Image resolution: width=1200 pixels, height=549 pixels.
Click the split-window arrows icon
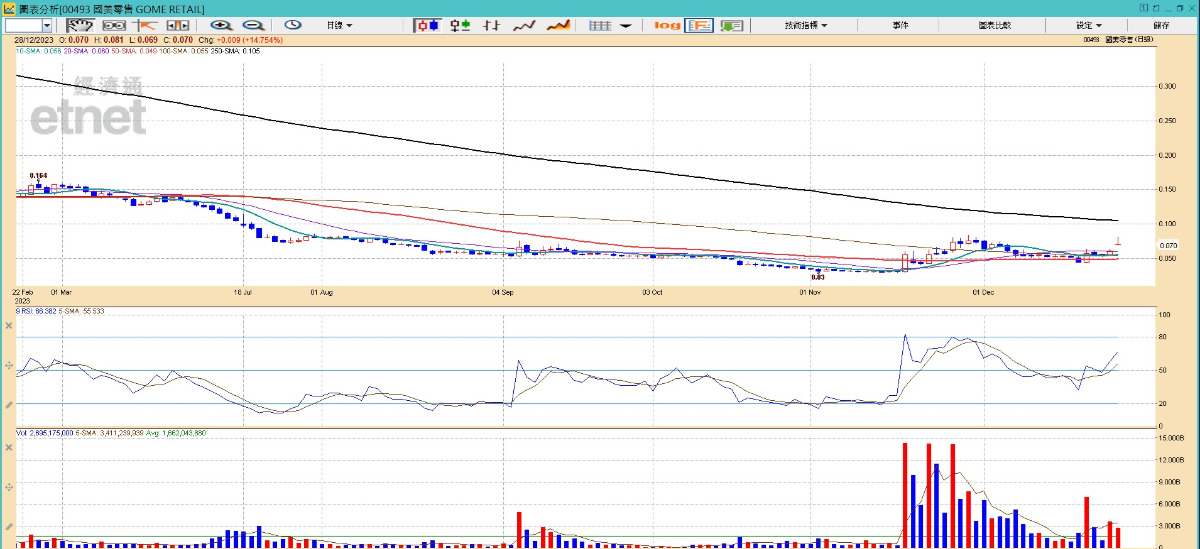pos(177,24)
